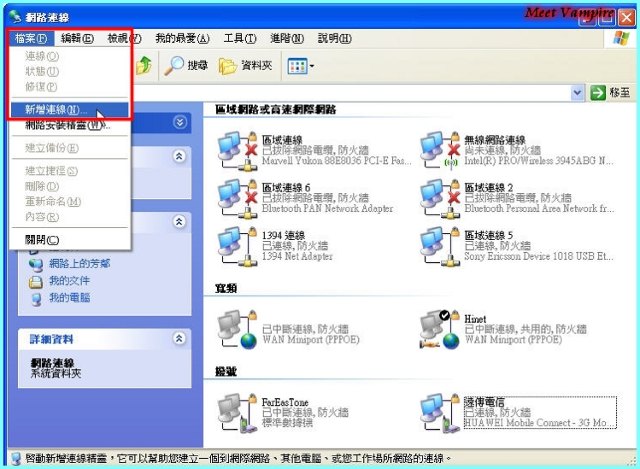
Task: Click the status bar network icon
Action: tap(16, 459)
